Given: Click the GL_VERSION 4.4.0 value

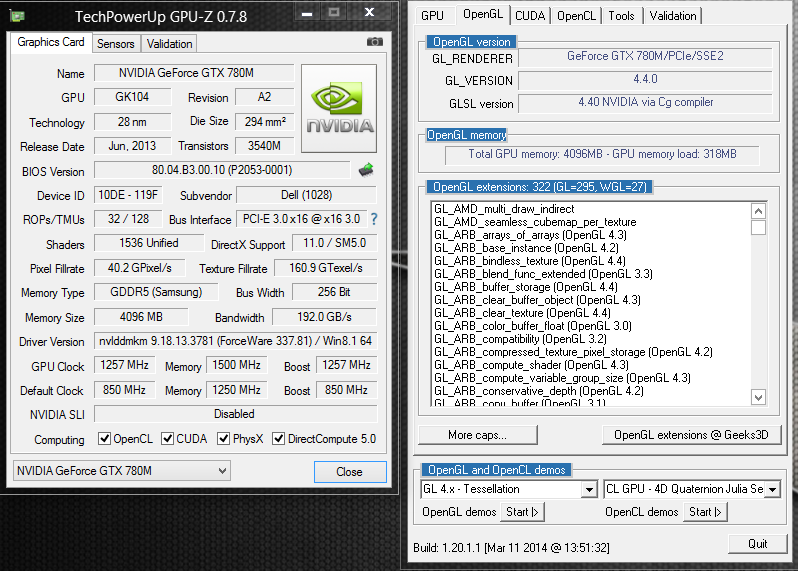Looking at the screenshot, I should coord(645,79).
